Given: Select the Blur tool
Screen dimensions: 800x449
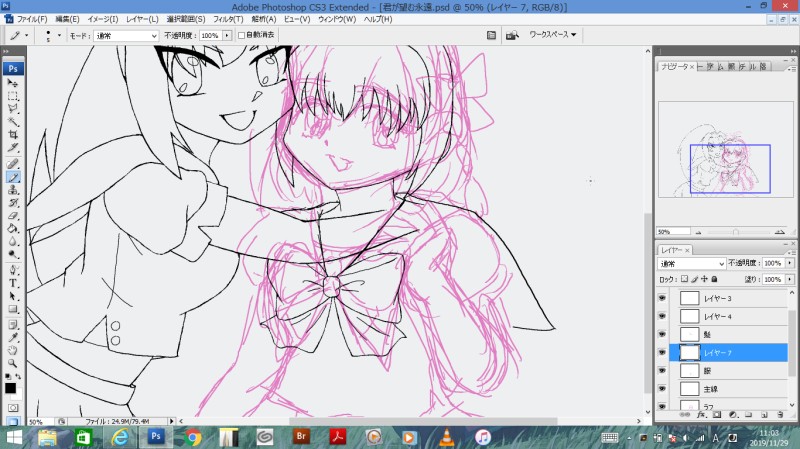Looking at the screenshot, I should click(x=13, y=241).
